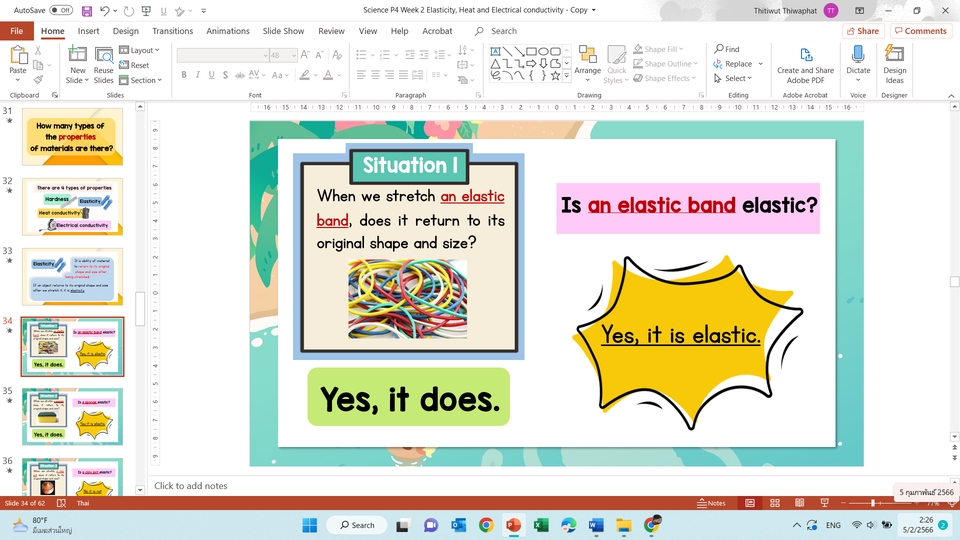Switch to the Design tab

click(x=126, y=31)
